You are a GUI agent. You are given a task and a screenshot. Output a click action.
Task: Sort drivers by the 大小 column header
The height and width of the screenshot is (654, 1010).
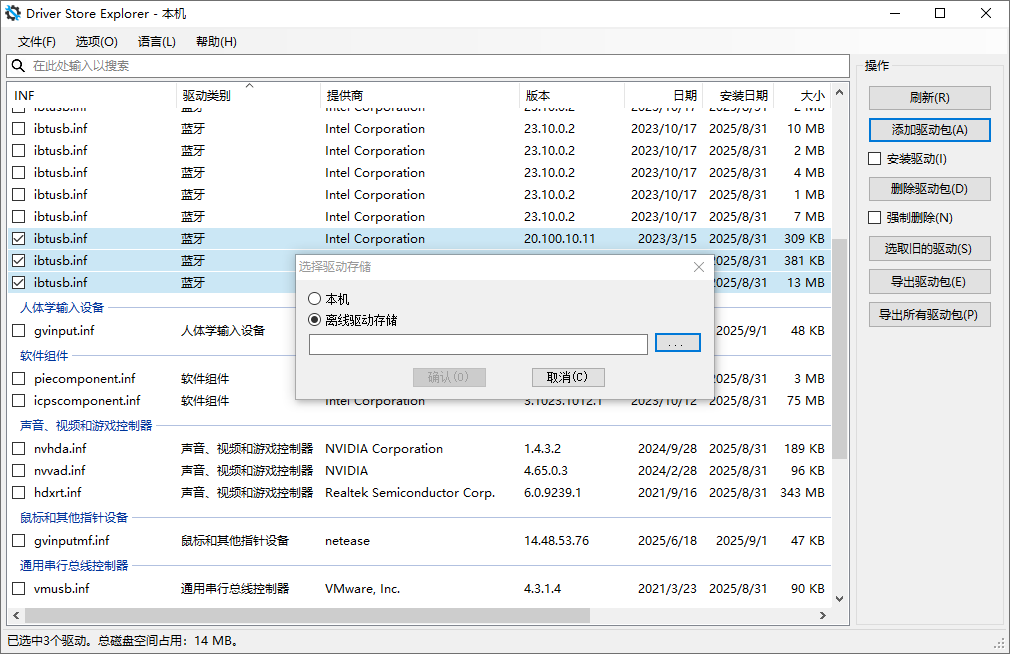click(811, 95)
